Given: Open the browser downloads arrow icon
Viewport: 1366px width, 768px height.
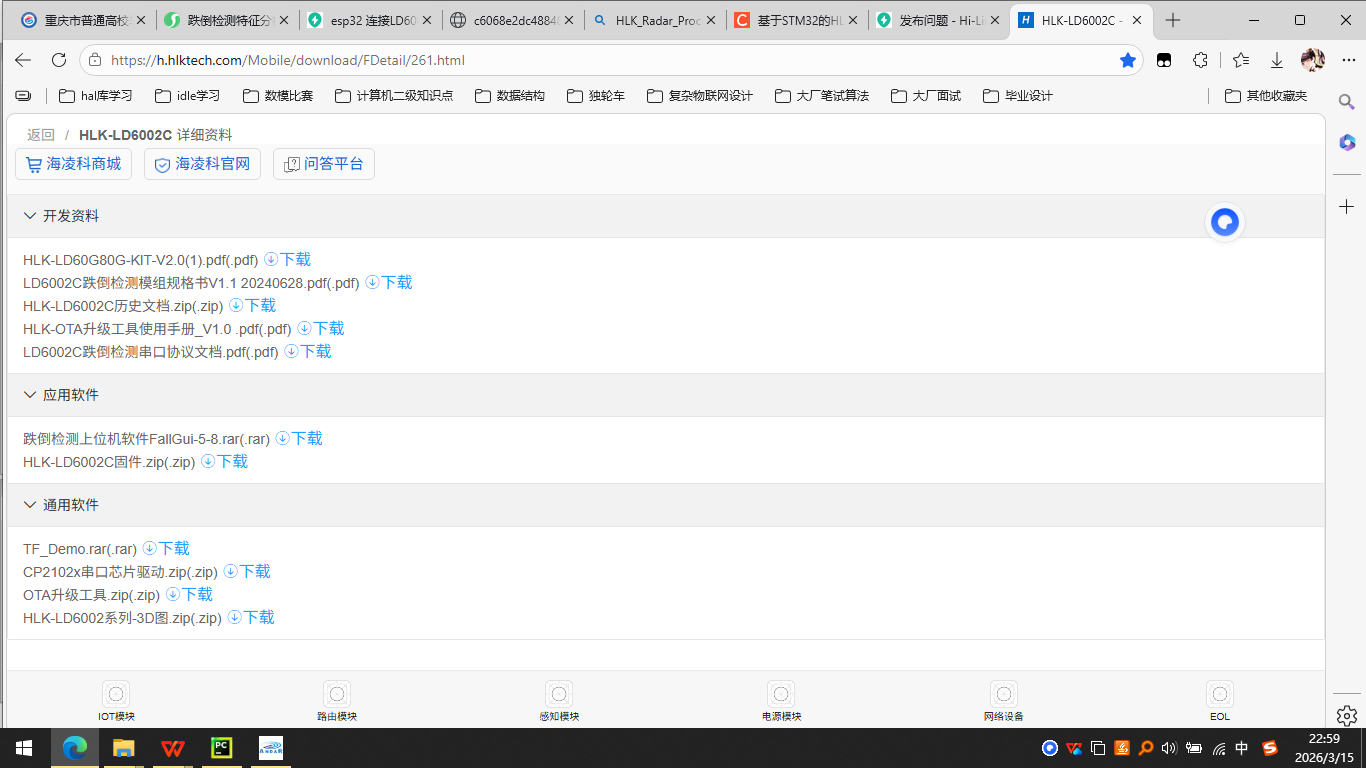Looking at the screenshot, I should (x=1277, y=60).
